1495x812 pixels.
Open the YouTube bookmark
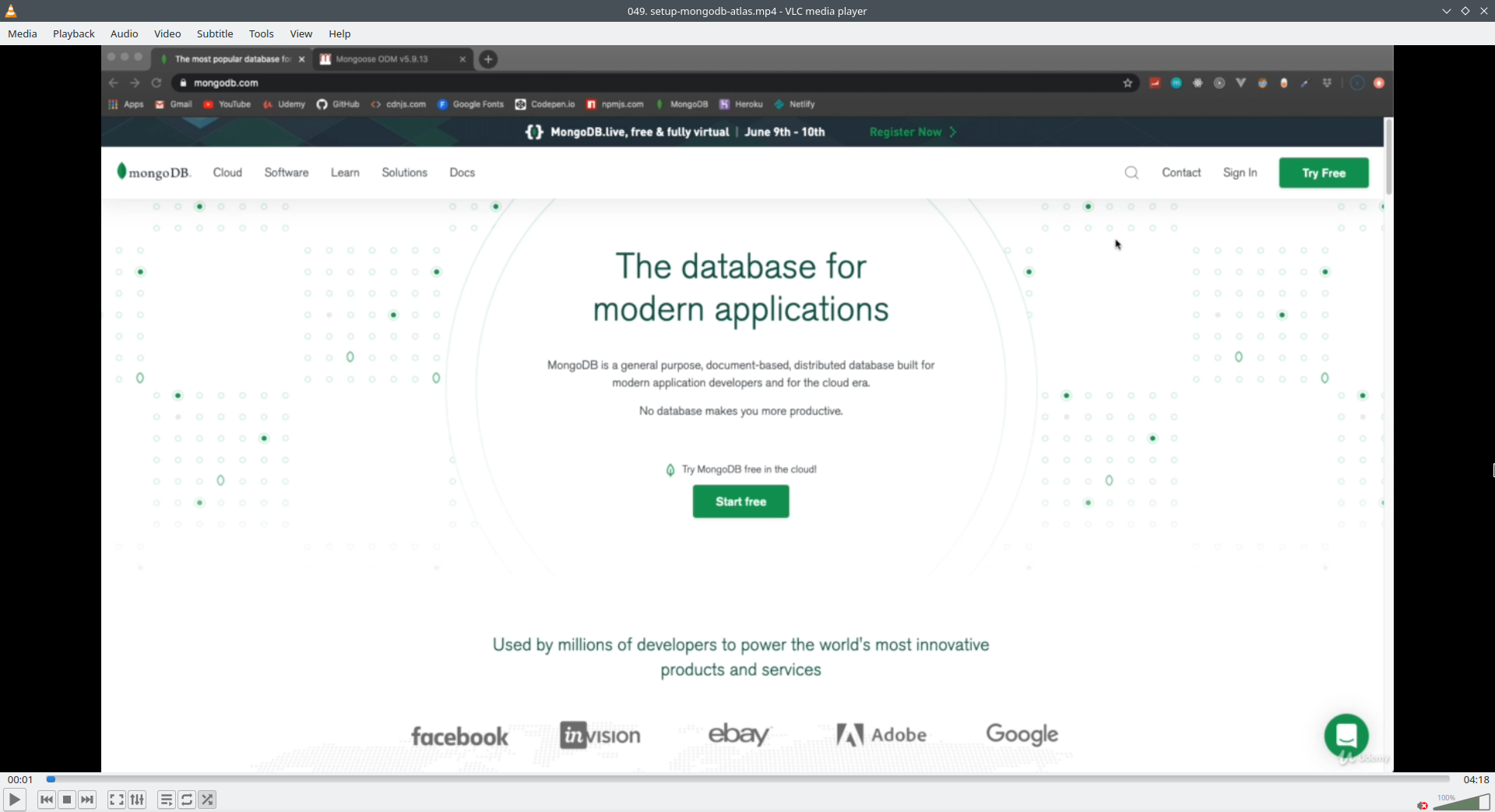pos(227,104)
